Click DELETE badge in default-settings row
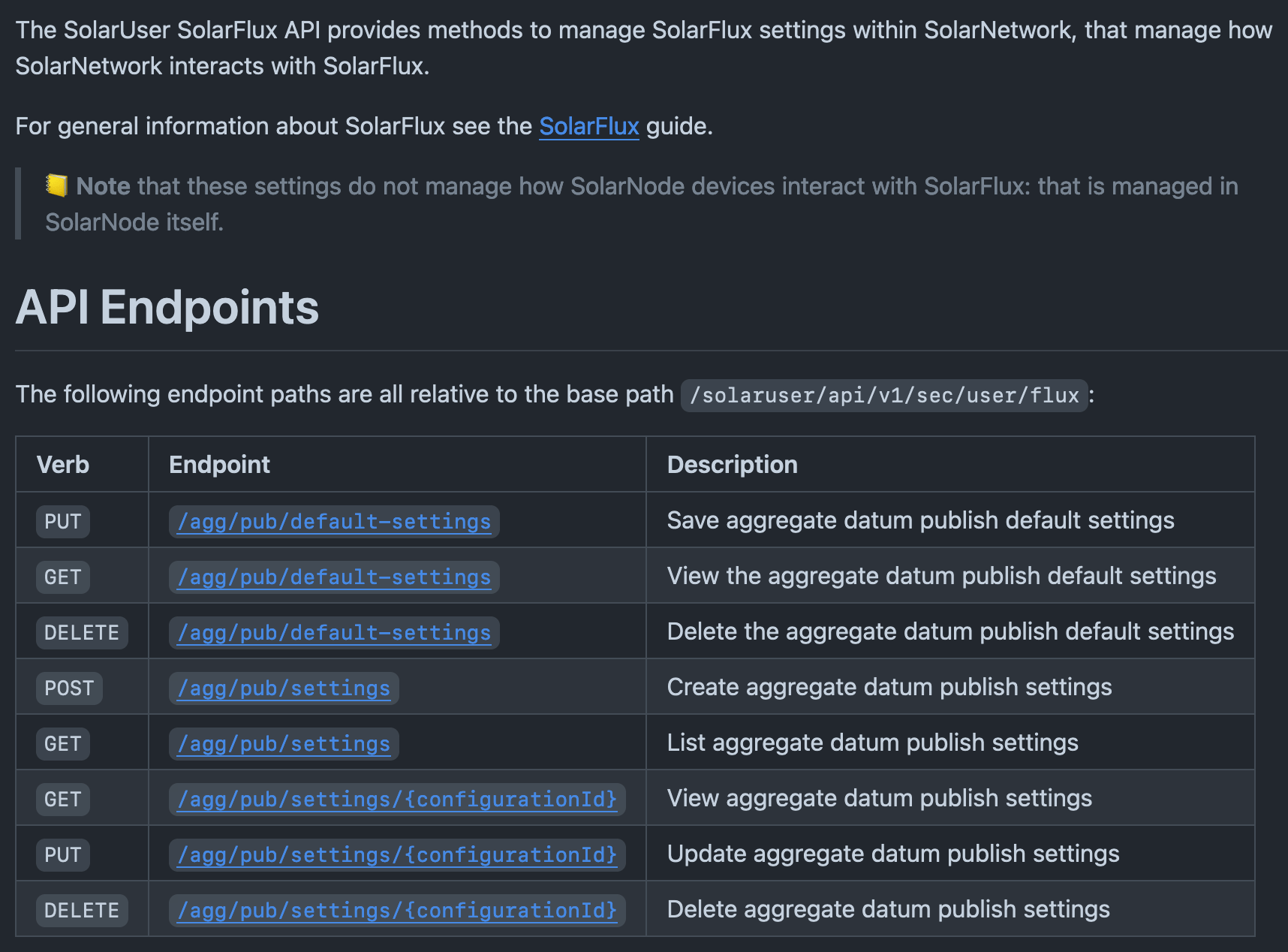This screenshot has height=952, width=1288. 82,633
